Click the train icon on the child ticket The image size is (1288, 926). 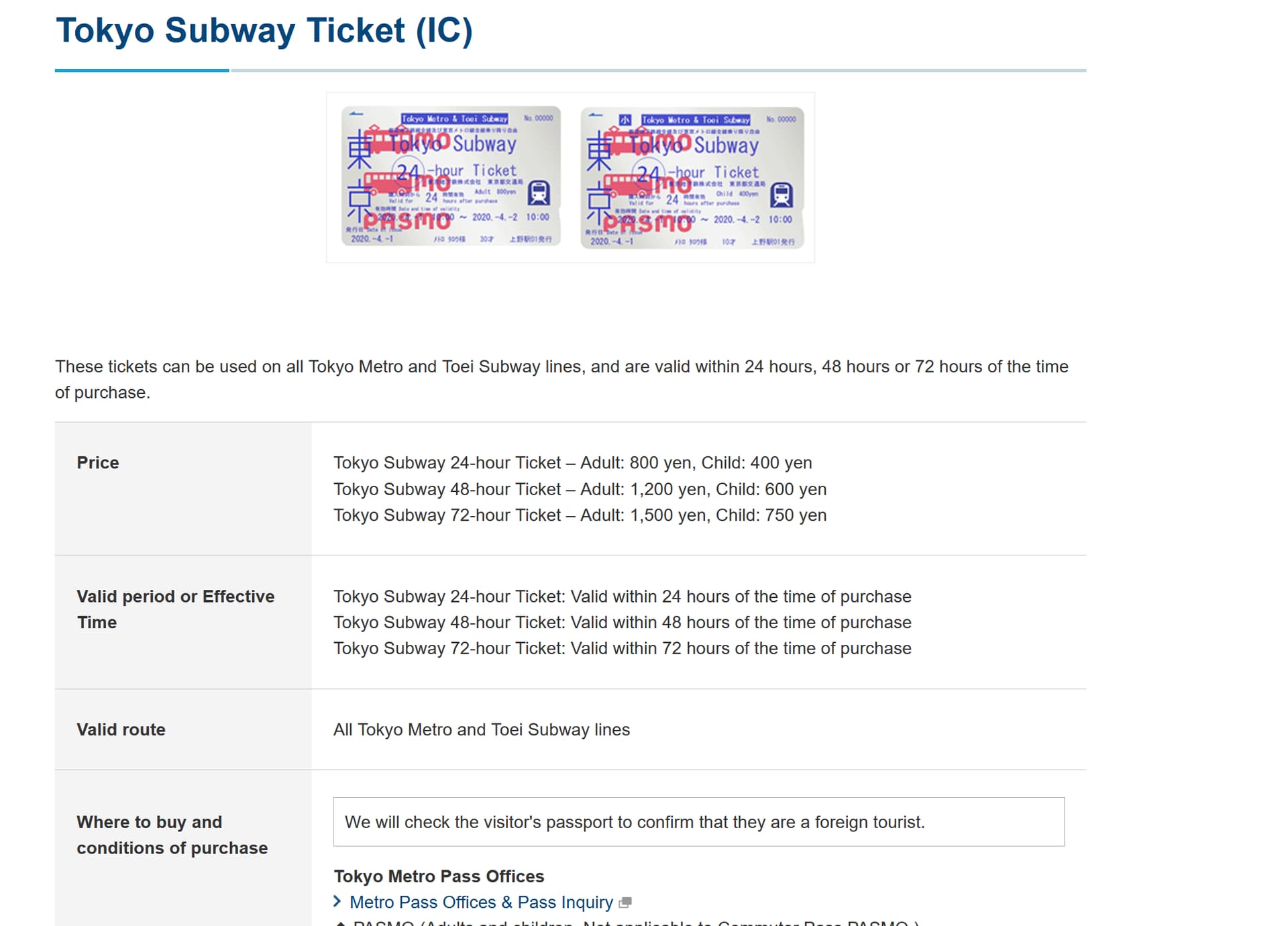click(x=781, y=195)
